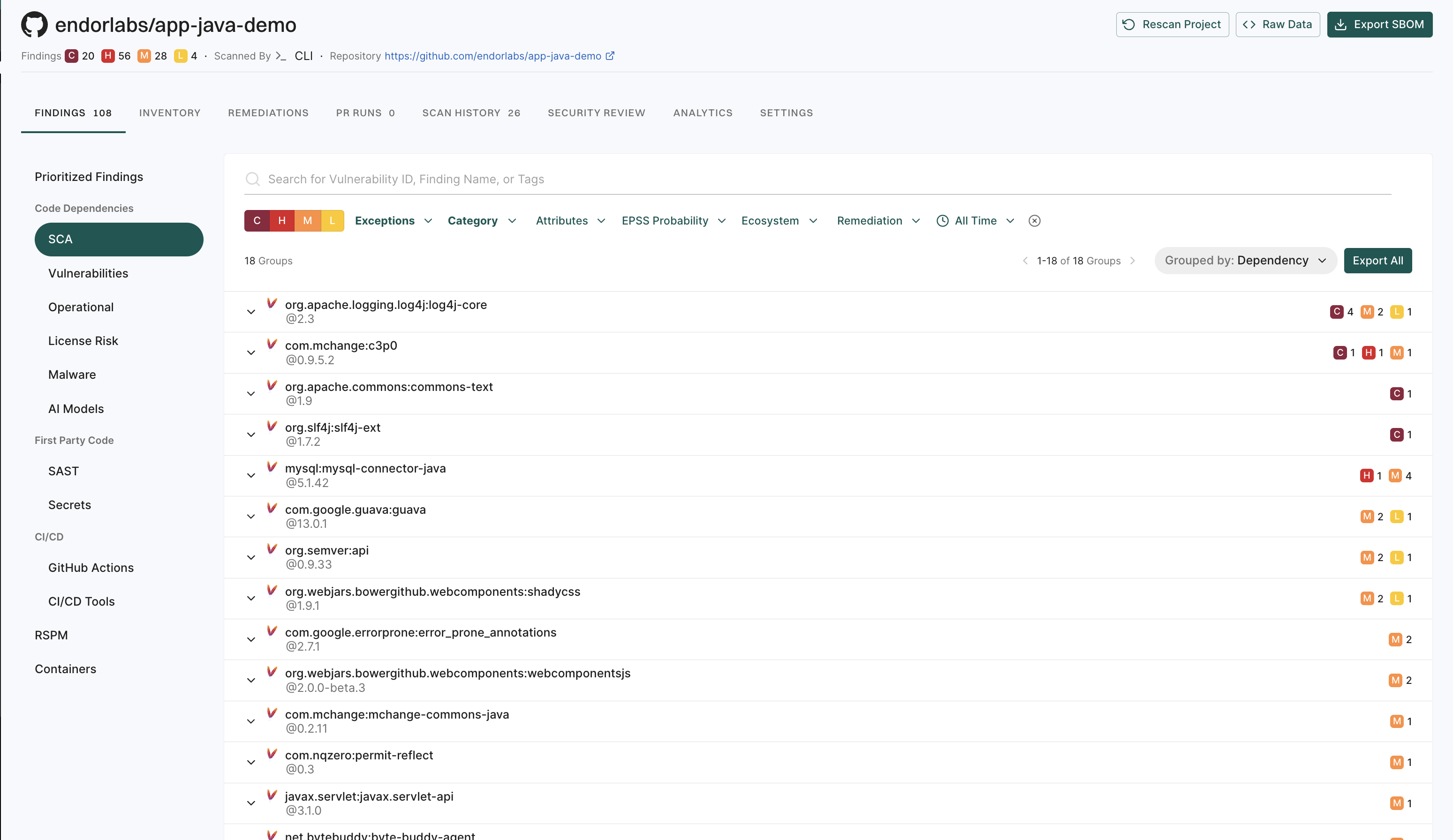Open the EPSS Probability dropdown
The width and height of the screenshot is (1453, 840).
(x=674, y=221)
